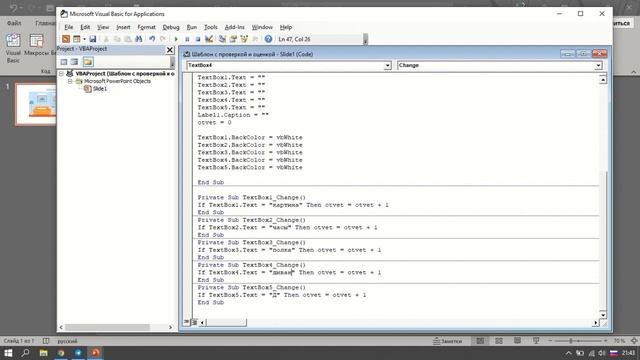
Task: Click the 'Label1.Caption' code line
Action: pos(233,115)
